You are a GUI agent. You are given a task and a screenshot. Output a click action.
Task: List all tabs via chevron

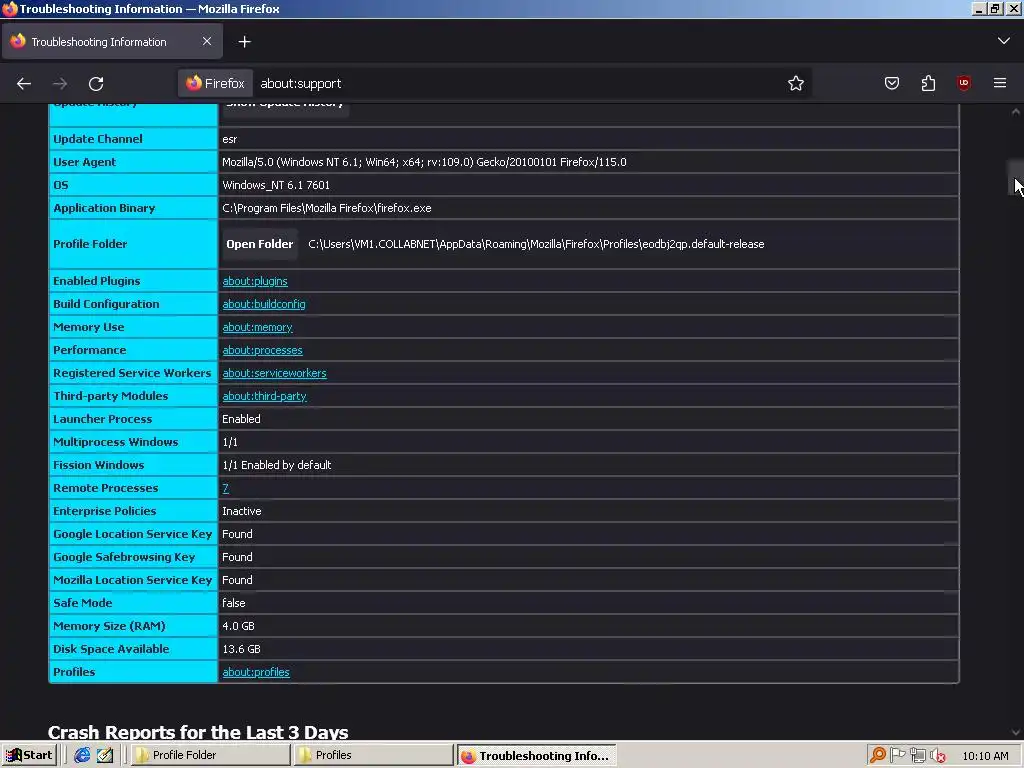point(1004,41)
